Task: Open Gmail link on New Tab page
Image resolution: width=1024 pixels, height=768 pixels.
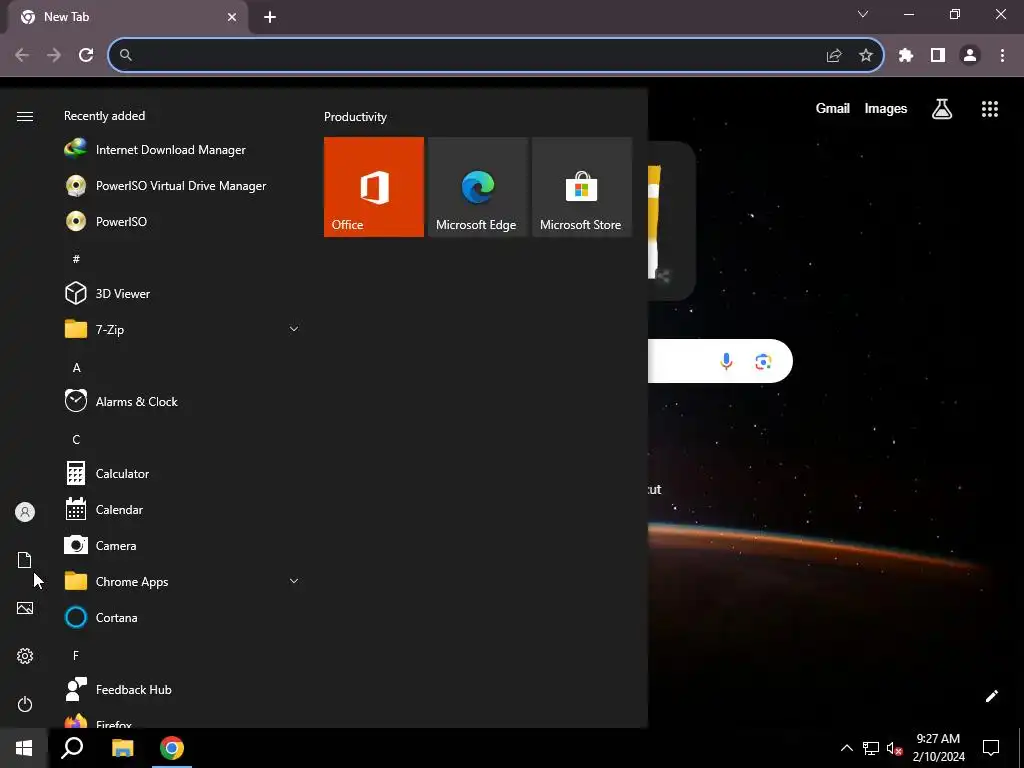Action: (x=833, y=108)
